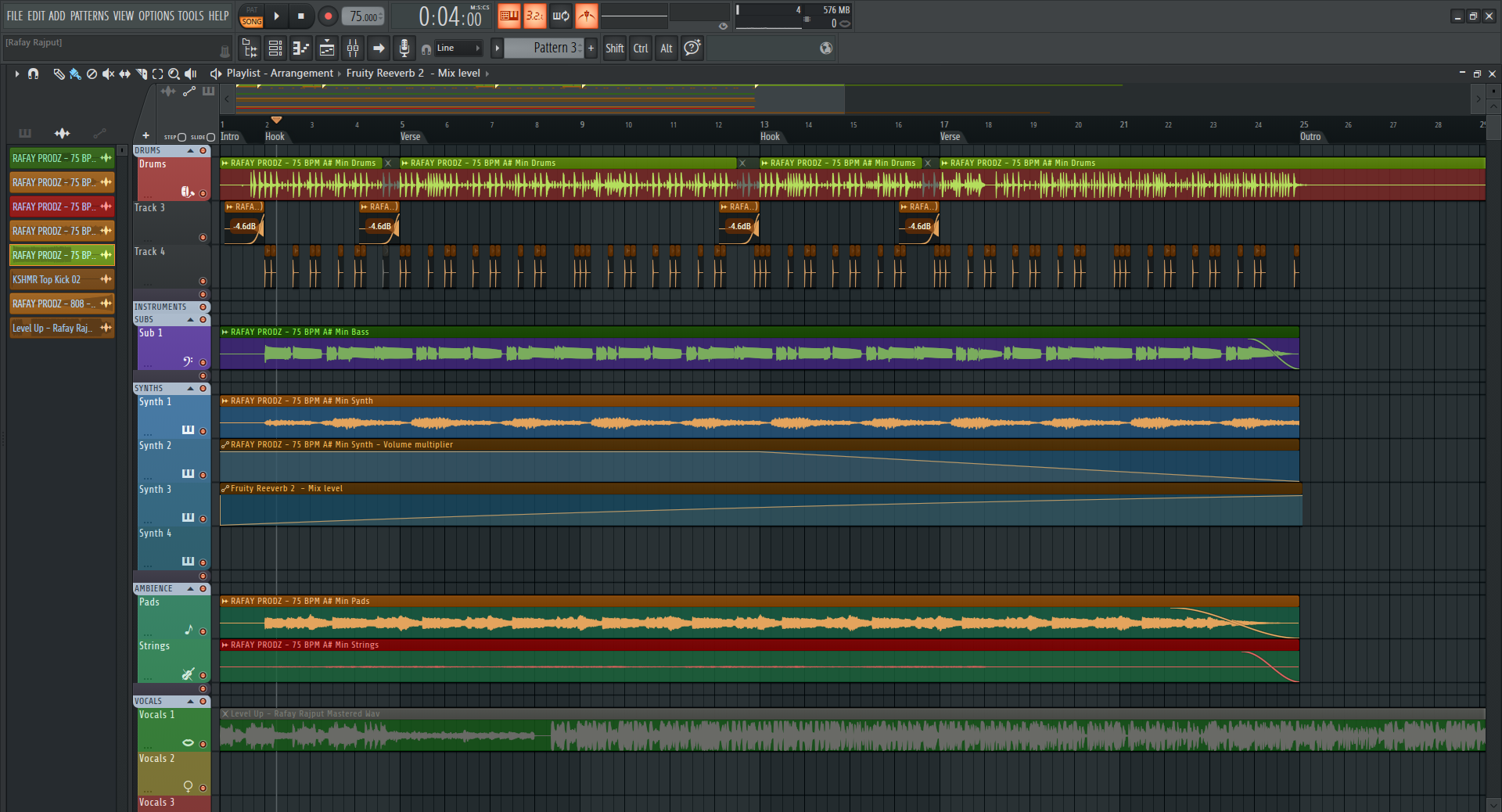This screenshot has width=1502, height=812.
Task: Open the PATTERNS menu
Action: tap(89, 16)
